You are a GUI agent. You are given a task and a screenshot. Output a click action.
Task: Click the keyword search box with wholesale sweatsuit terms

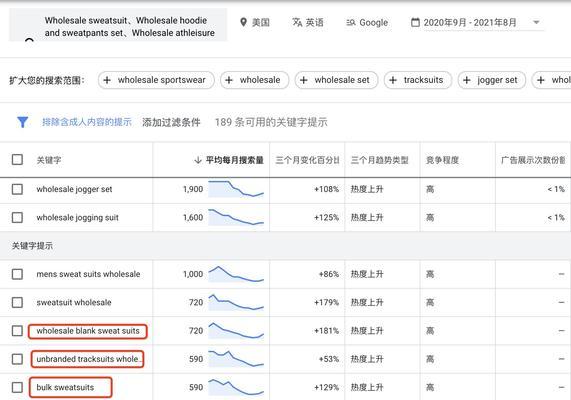[x=118, y=25]
